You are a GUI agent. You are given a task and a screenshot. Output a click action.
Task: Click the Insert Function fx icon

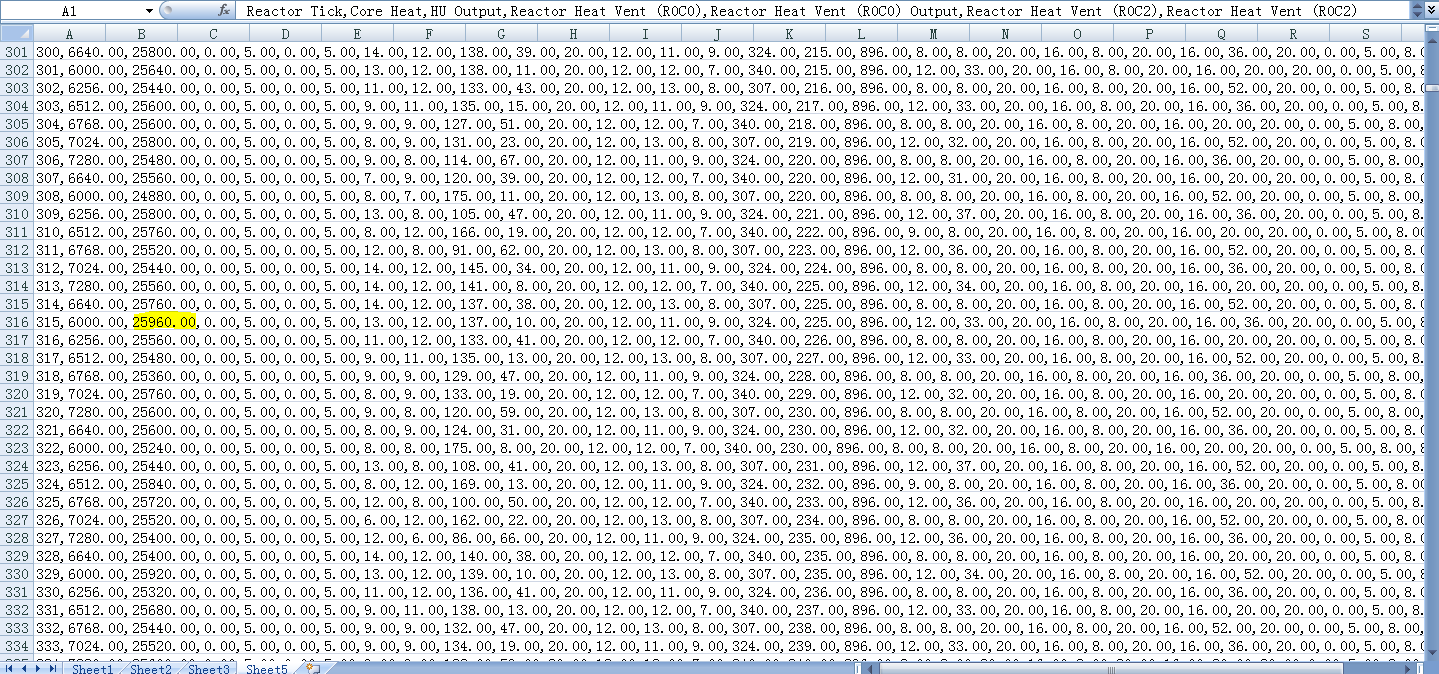point(225,11)
